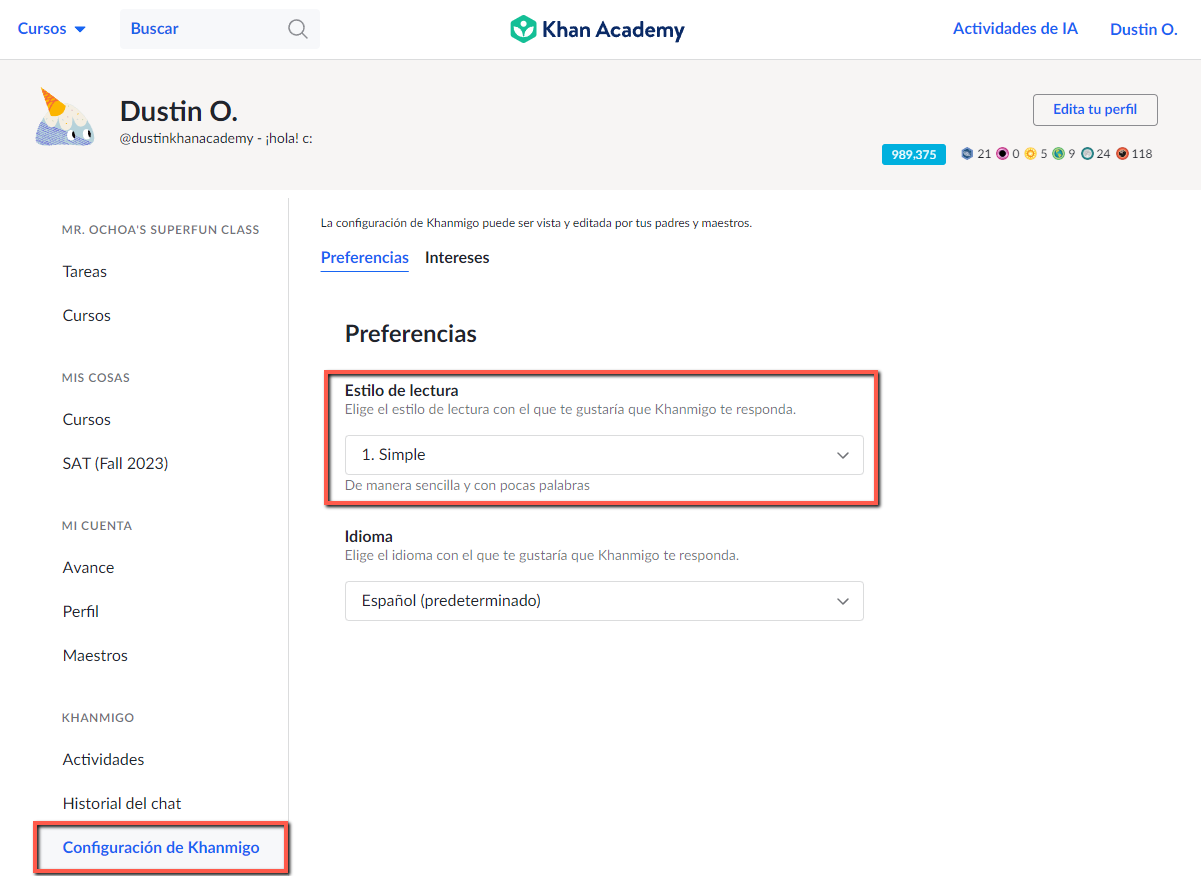Click the Cursos dropdown caret arrow
Image resolution: width=1201 pixels, height=876 pixels.
[x=80, y=29]
